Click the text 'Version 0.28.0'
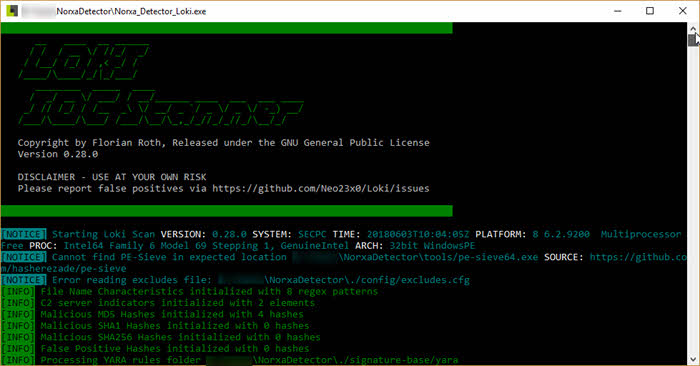700x366 pixels. tap(58, 154)
